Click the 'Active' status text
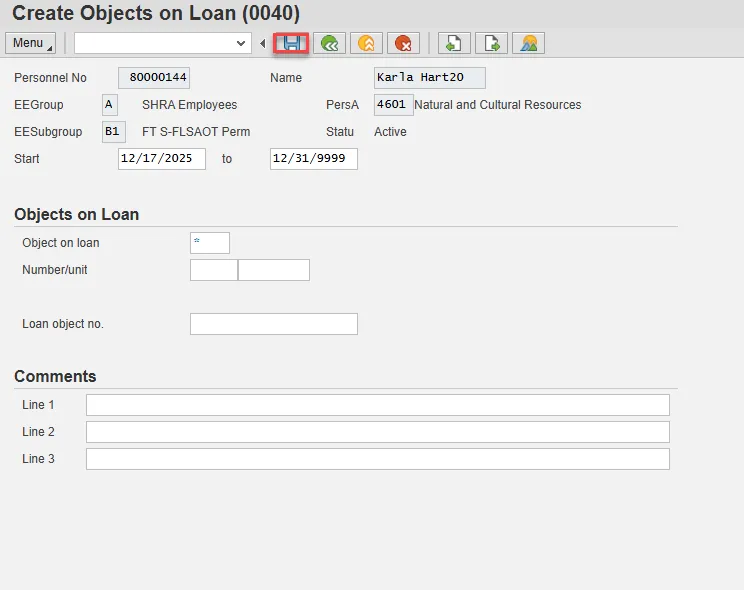The height and width of the screenshot is (590, 744). coord(390,132)
